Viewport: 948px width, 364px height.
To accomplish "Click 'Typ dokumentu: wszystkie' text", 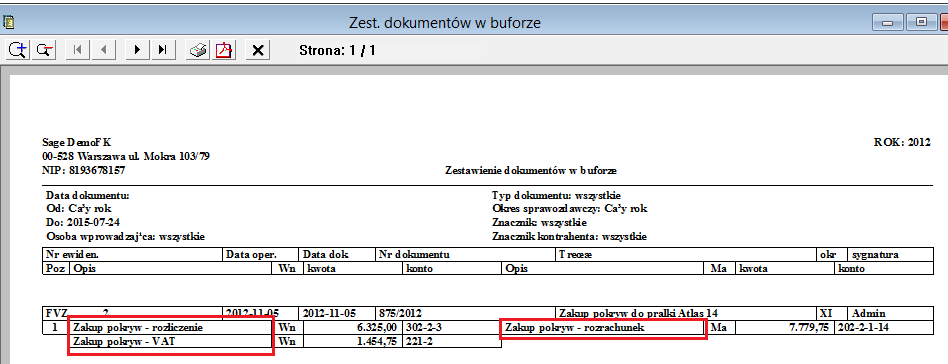I will 557,195.
